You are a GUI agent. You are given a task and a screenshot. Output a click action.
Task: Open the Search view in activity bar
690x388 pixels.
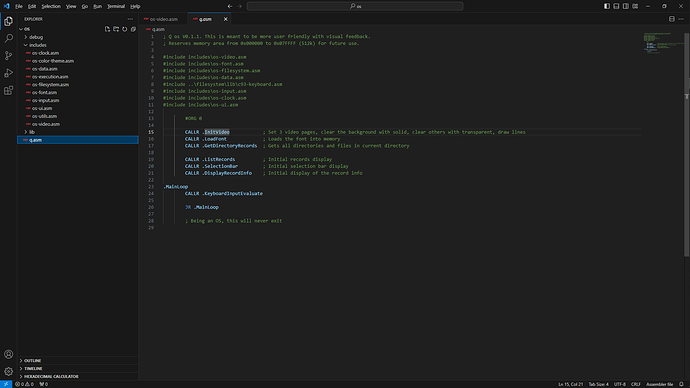click(8, 38)
